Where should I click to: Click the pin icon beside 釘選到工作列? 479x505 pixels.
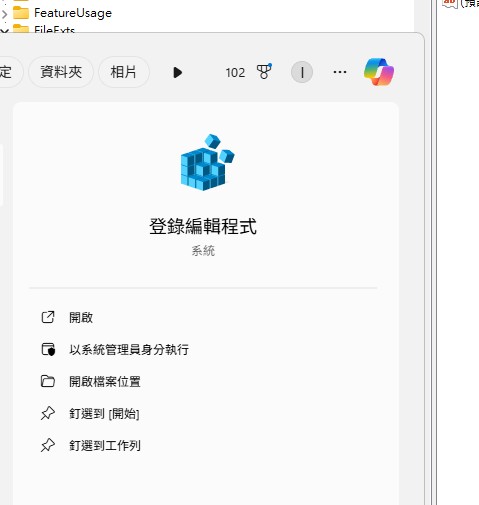(48, 445)
